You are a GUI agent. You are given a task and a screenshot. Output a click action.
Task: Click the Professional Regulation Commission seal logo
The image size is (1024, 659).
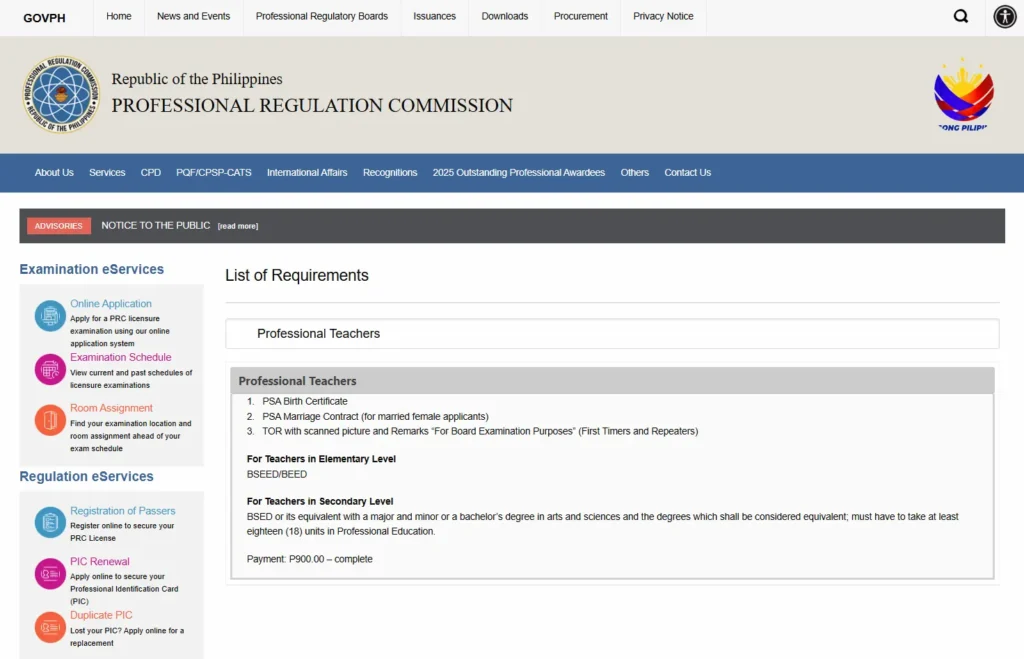pyautogui.click(x=61, y=95)
